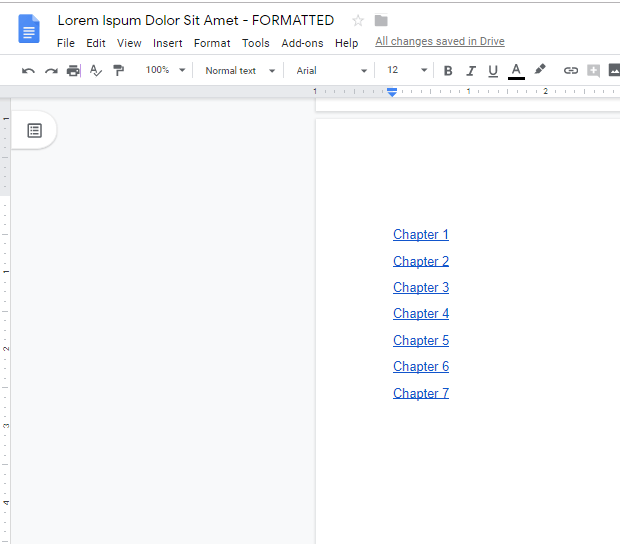Print the document

(x=73, y=71)
